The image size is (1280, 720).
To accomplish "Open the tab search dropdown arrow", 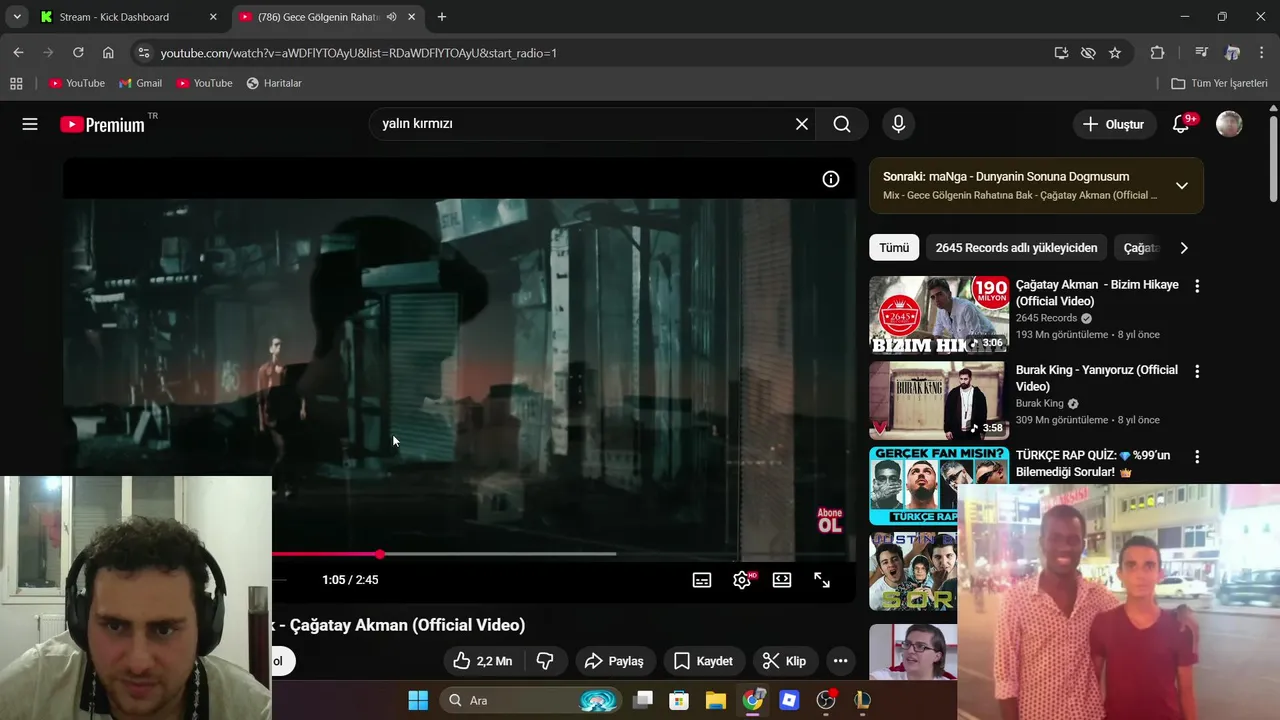I will point(16,17).
